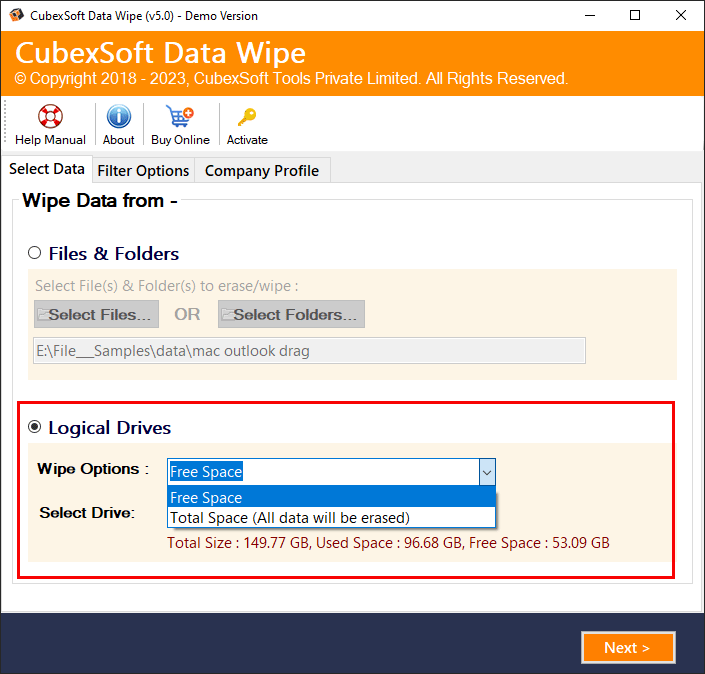Viewport: 705px width, 674px height.
Task: Open the Help Manual lifebuoy icon
Action: click(50, 117)
